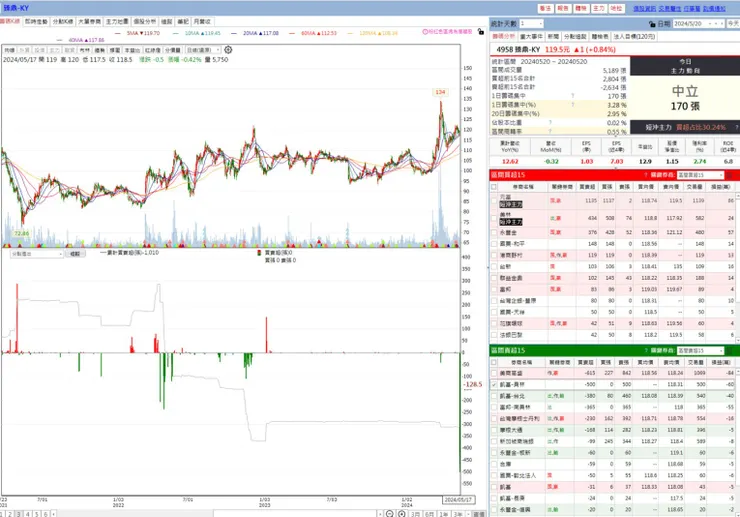740x517 pixels.
Task: Open 法人目標(120元) tab
Action: coord(634,36)
